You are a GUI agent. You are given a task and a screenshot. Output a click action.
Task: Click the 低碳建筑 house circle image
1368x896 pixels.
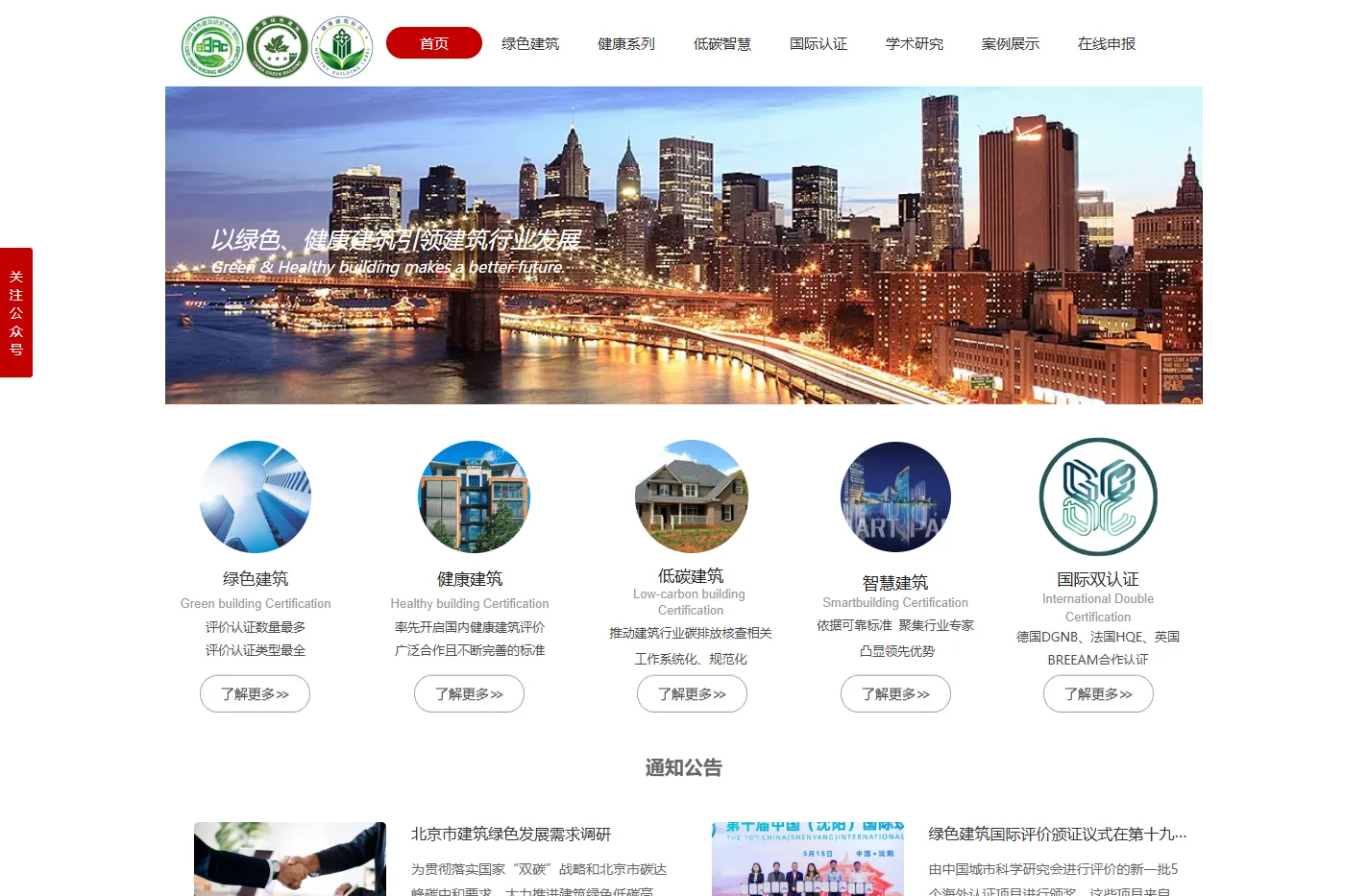(692, 496)
